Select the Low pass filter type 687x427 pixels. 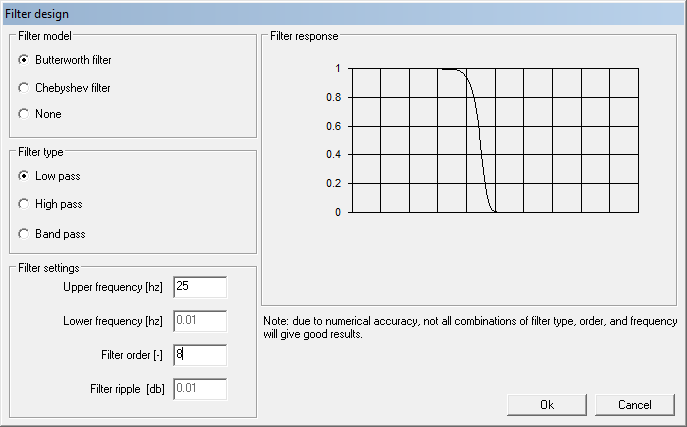[x=24, y=176]
